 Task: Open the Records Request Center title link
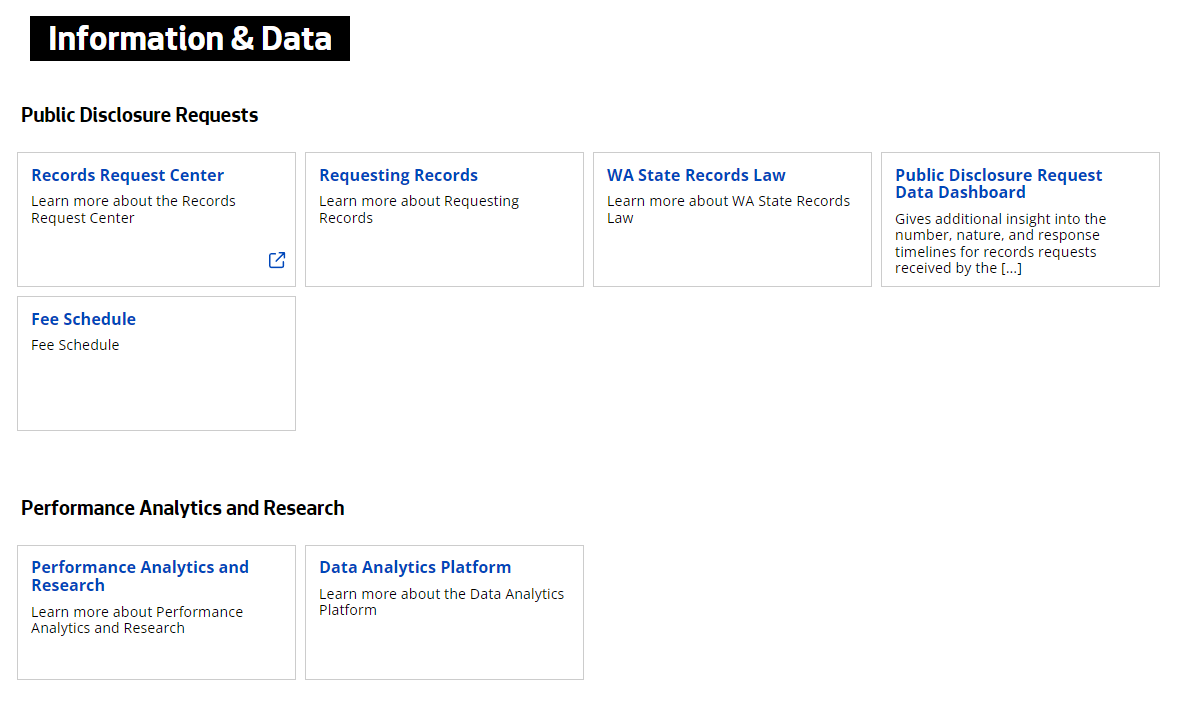click(x=127, y=175)
